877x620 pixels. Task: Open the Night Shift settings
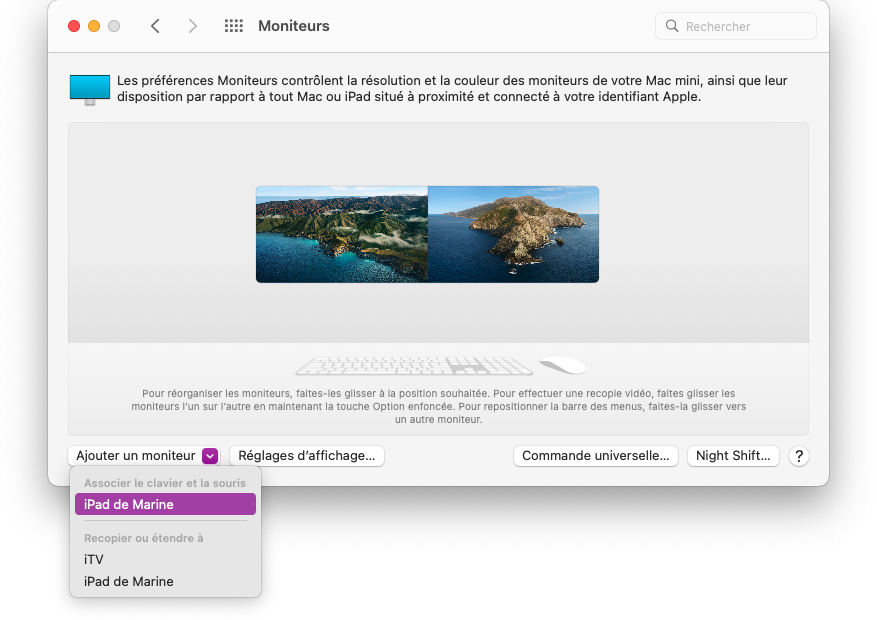733,456
